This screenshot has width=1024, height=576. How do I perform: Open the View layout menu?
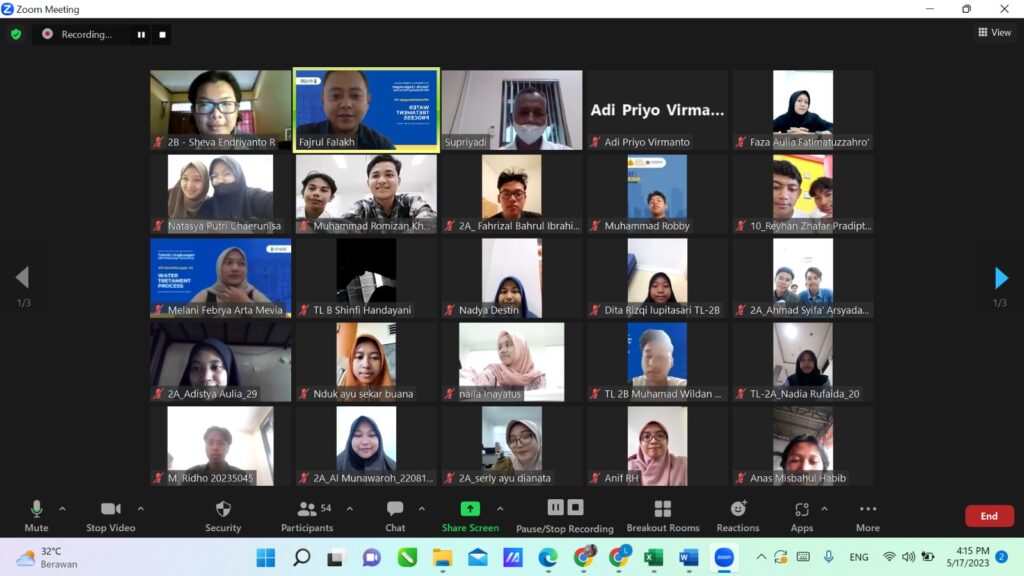(x=994, y=33)
